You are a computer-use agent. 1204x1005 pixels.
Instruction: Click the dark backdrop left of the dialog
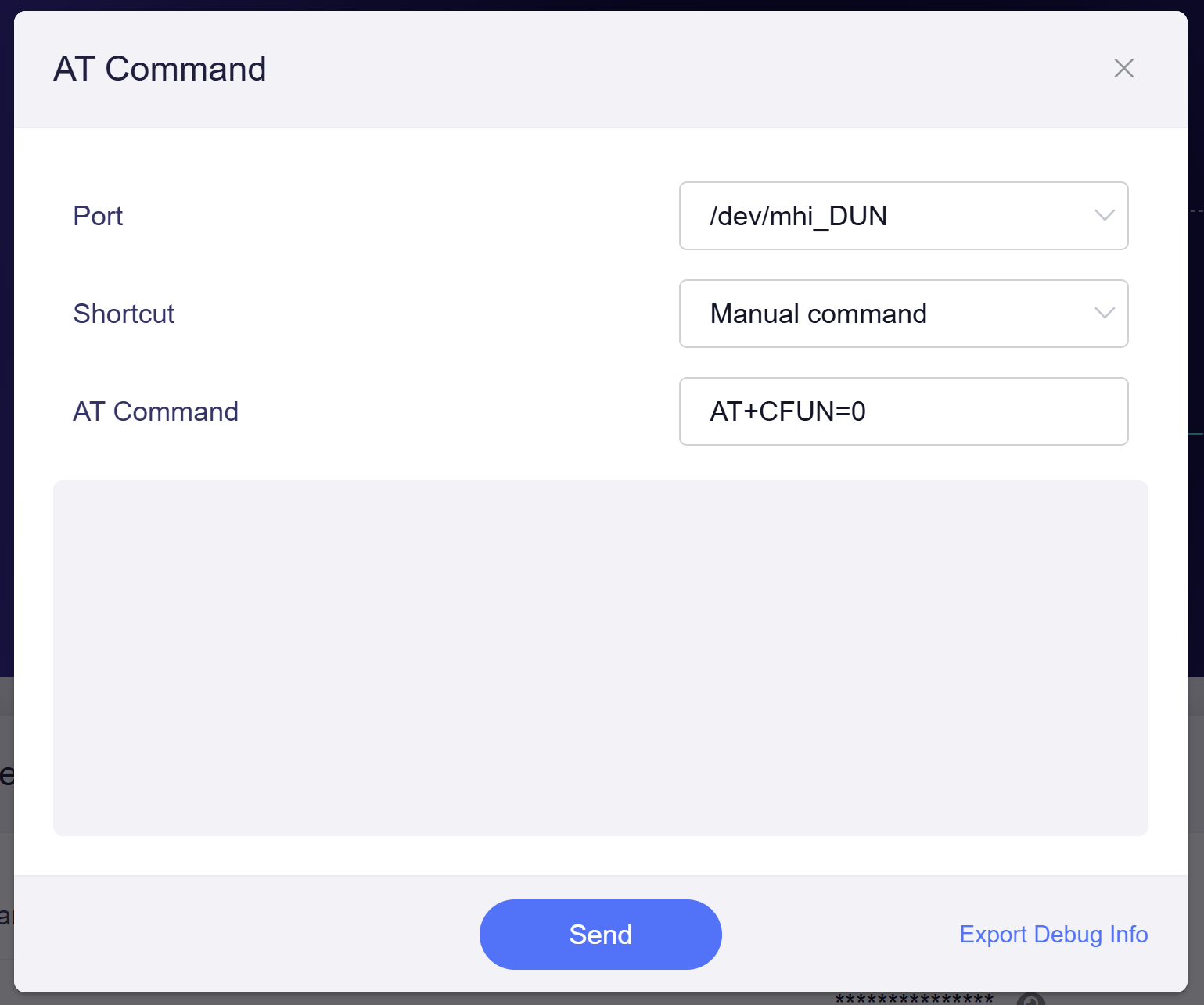[x=6, y=391]
